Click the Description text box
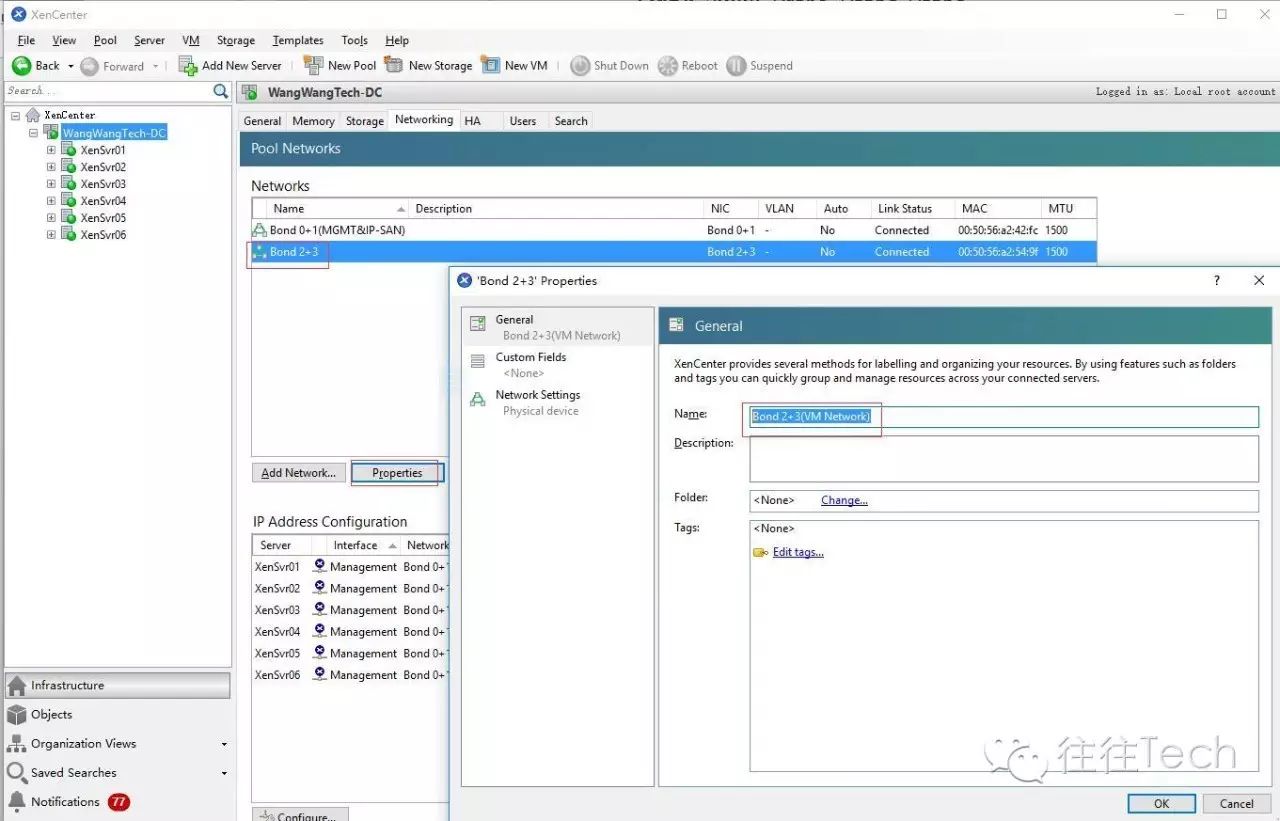This screenshot has width=1280, height=821. (x=1004, y=459)
